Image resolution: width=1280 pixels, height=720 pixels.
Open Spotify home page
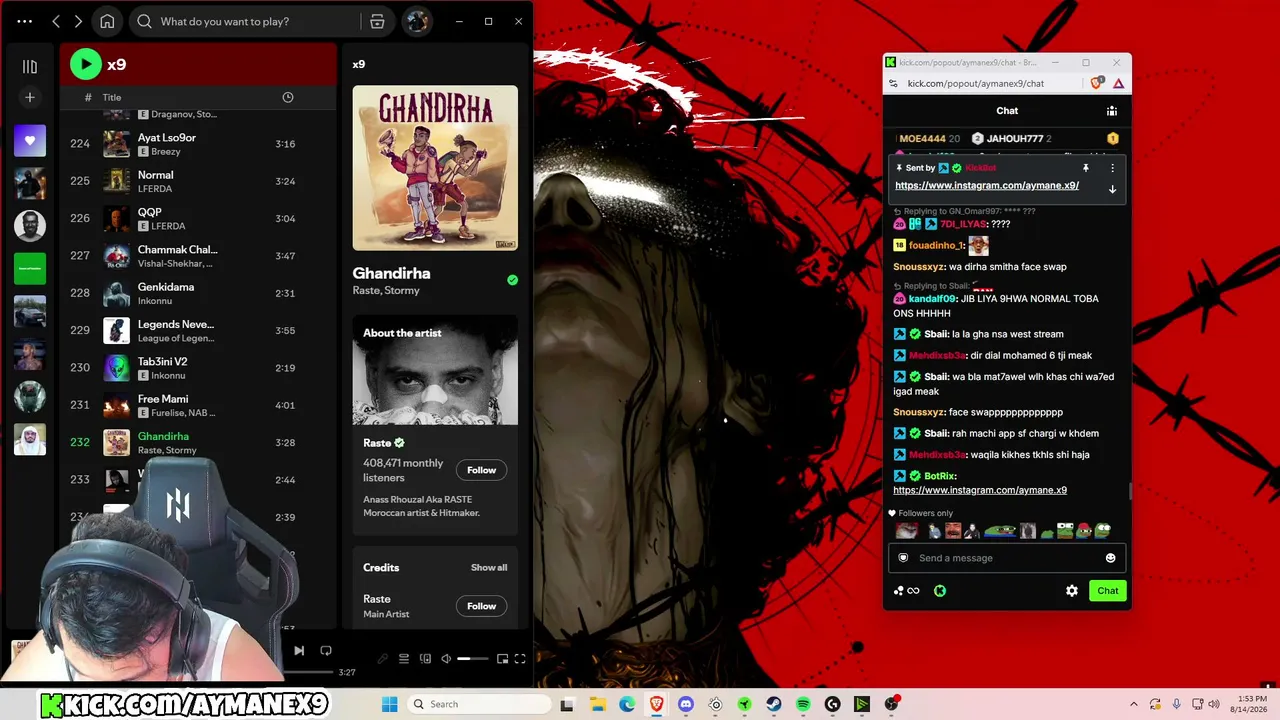click(107, 21)
